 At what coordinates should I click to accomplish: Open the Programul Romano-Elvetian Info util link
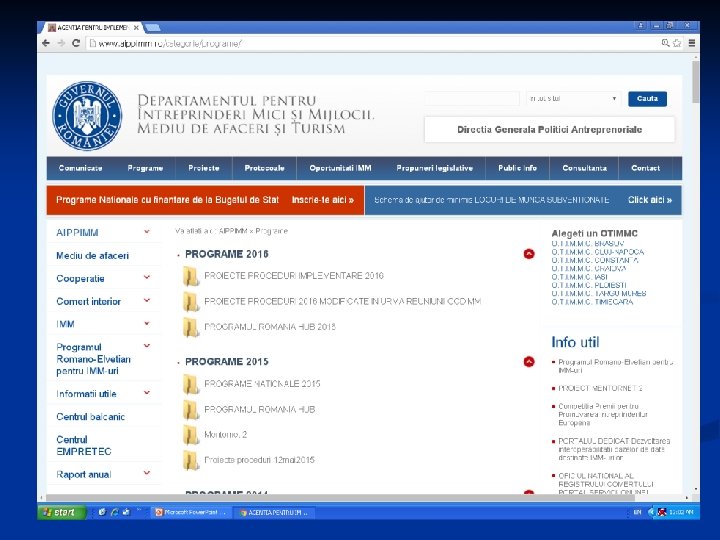(615, 366)
